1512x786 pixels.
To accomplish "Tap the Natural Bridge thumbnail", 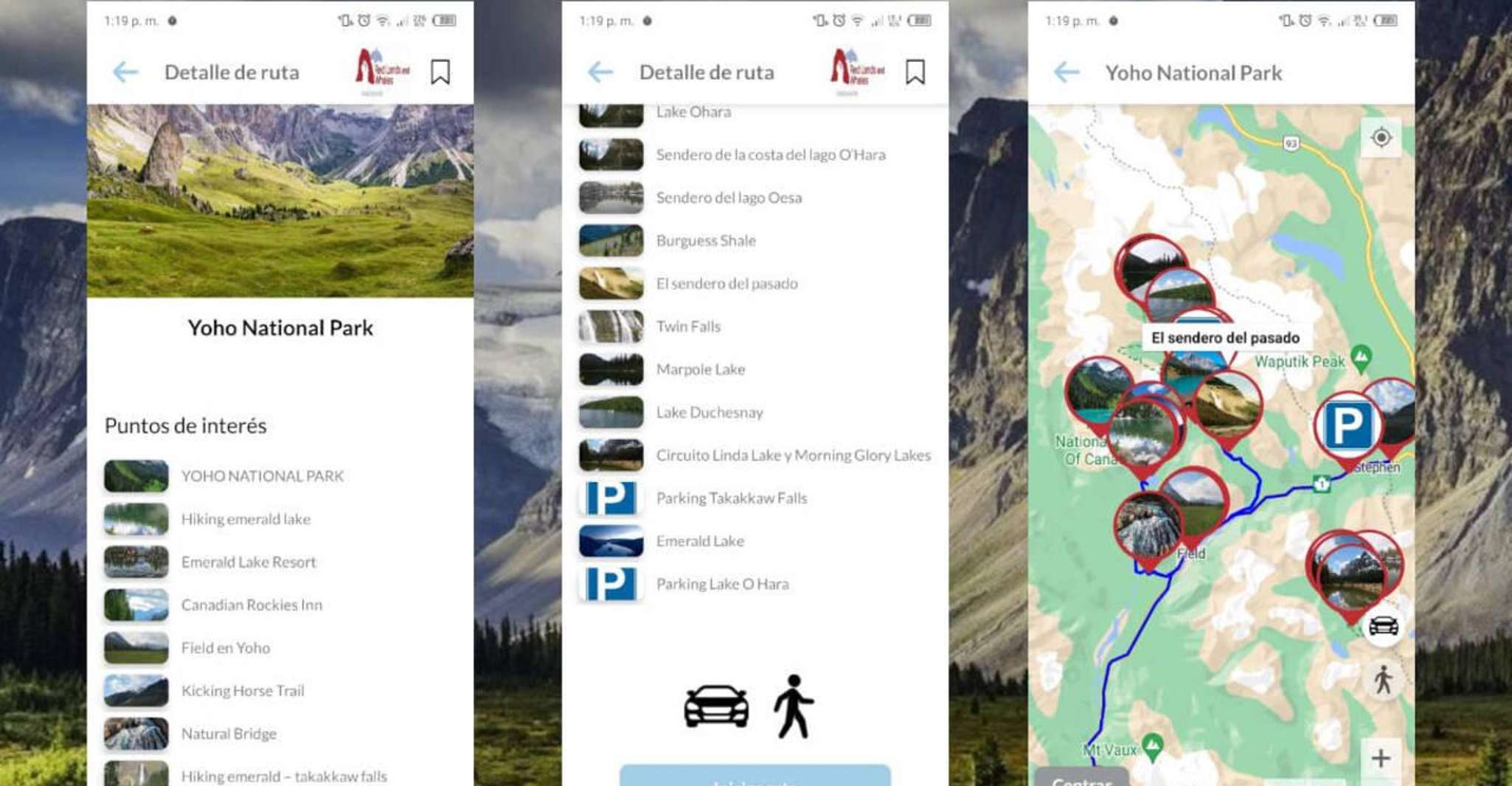I will [136, 734].
